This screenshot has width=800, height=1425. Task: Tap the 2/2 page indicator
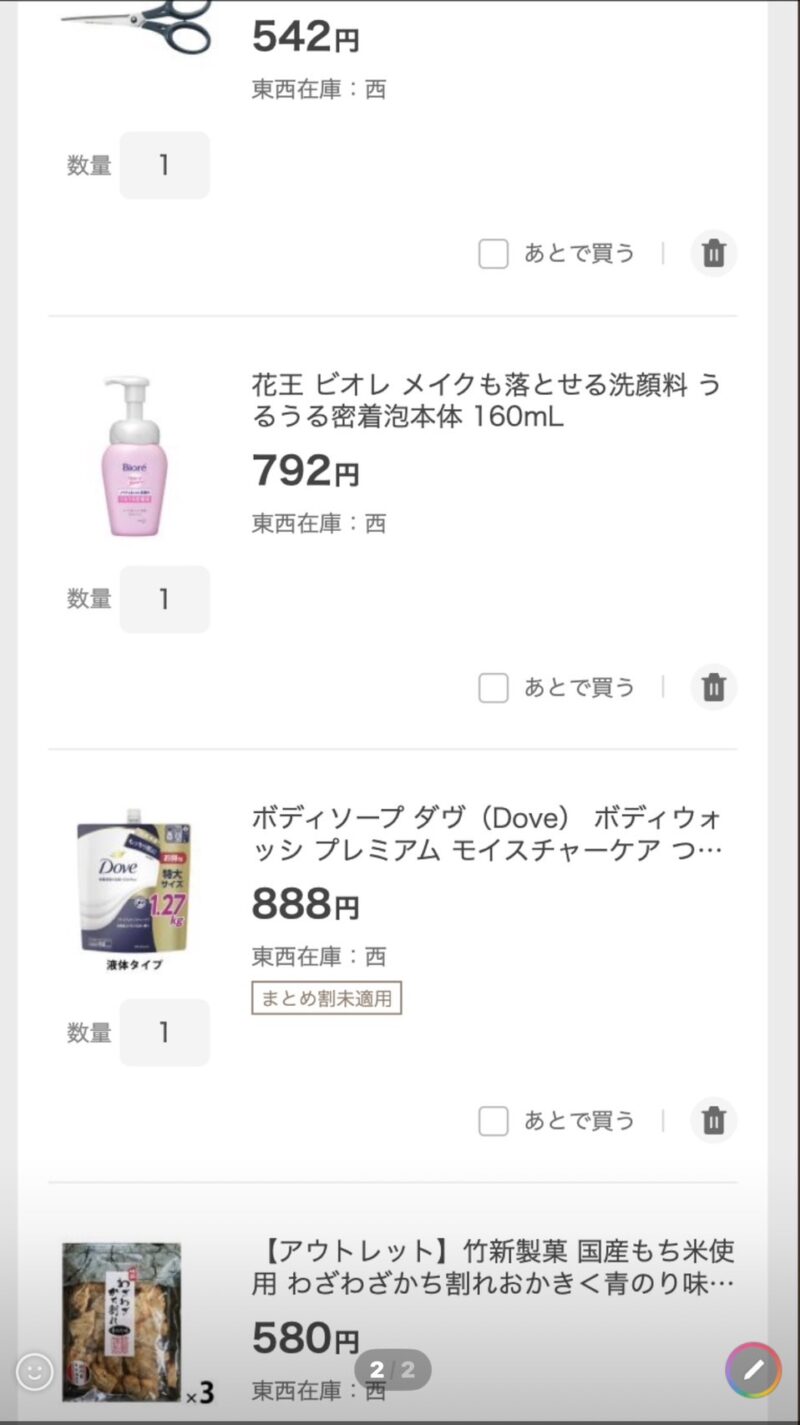click(392, 1369)
